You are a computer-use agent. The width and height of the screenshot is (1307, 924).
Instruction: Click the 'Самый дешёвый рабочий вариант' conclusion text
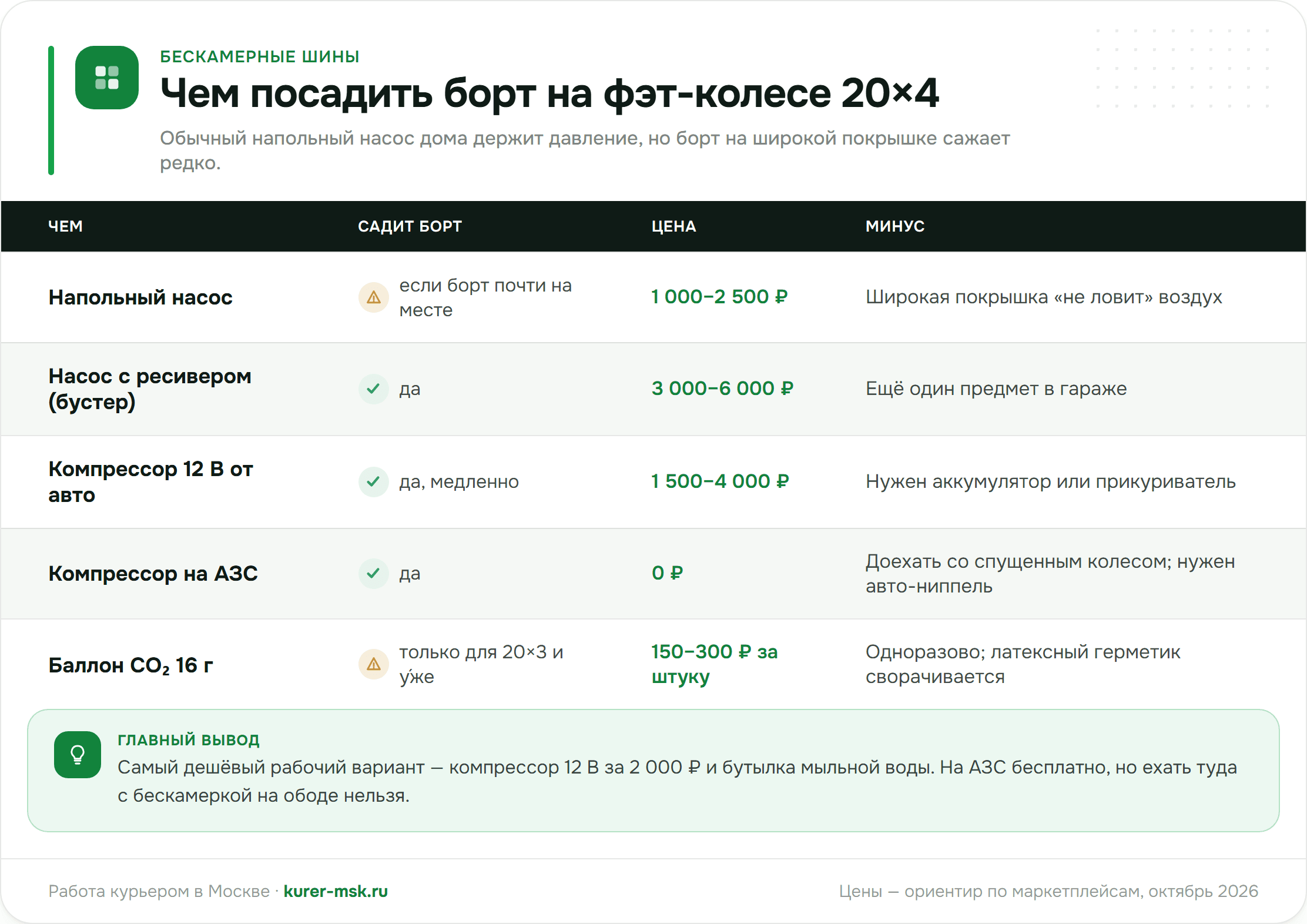click(x=677, y=781)
